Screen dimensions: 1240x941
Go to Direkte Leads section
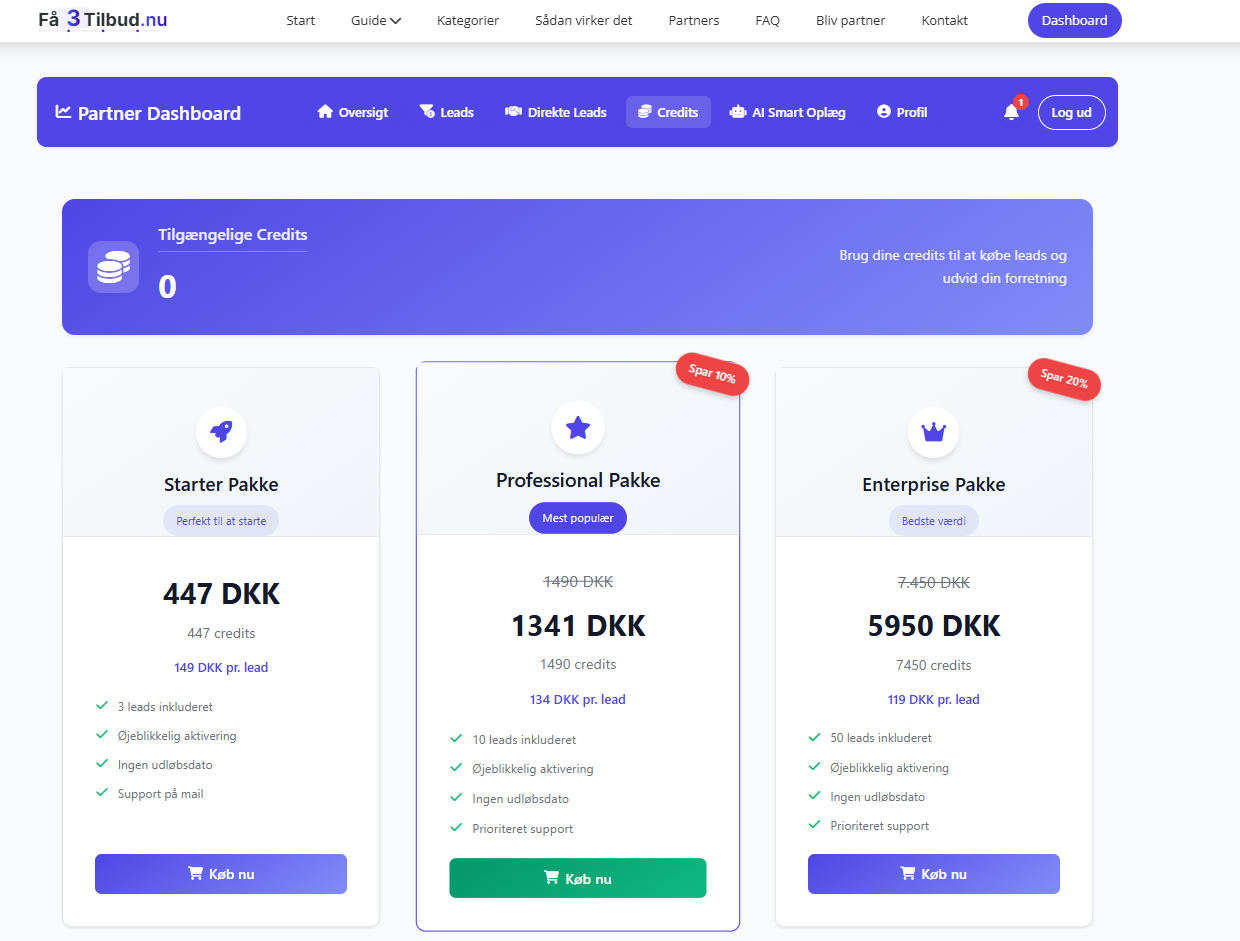(x=556, y=112)
